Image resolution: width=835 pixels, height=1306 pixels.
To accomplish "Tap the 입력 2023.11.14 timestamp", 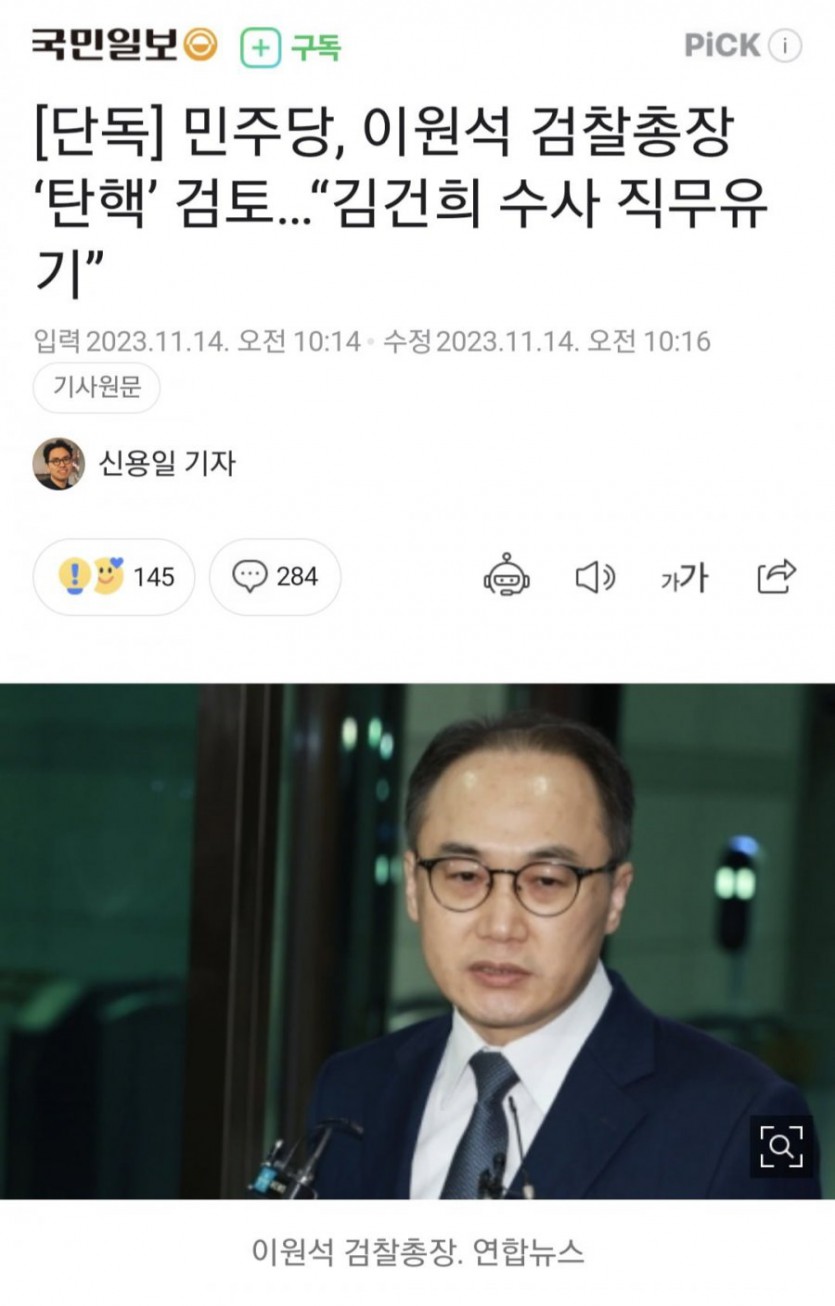I will (x=197, y=341).
